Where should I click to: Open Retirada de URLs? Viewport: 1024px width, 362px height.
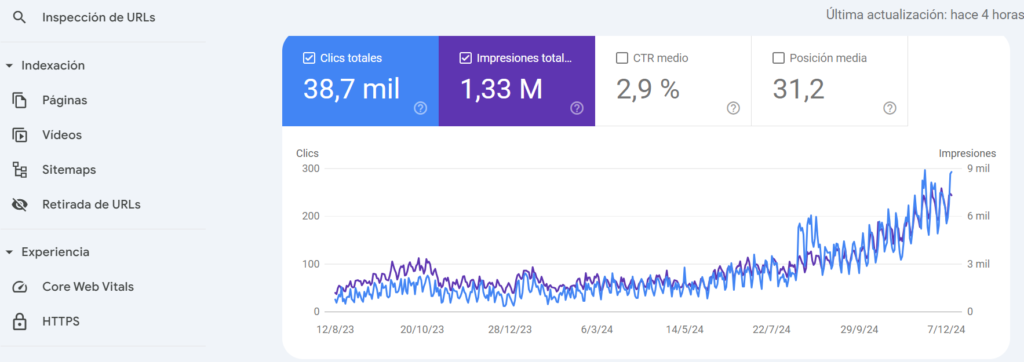tap(91, 205)
